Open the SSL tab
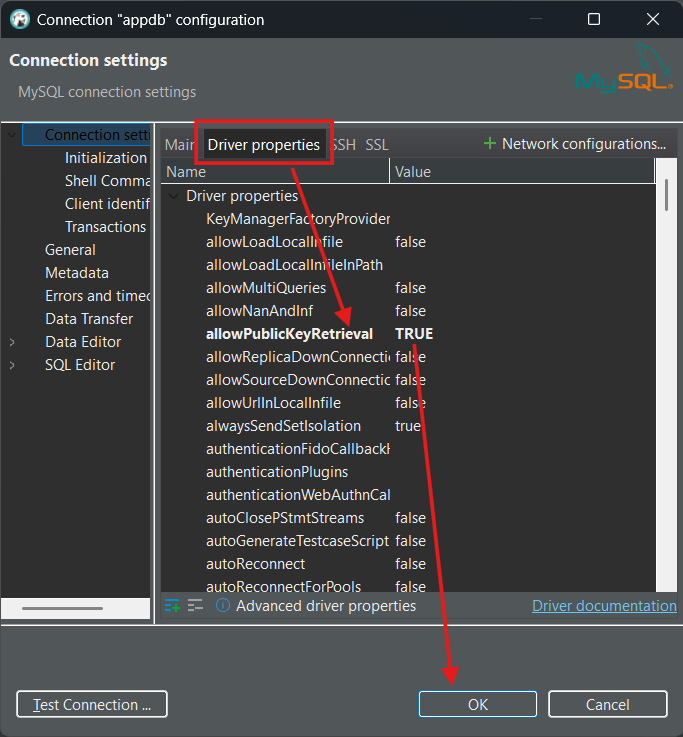683x737 pixels. [377, 145]
